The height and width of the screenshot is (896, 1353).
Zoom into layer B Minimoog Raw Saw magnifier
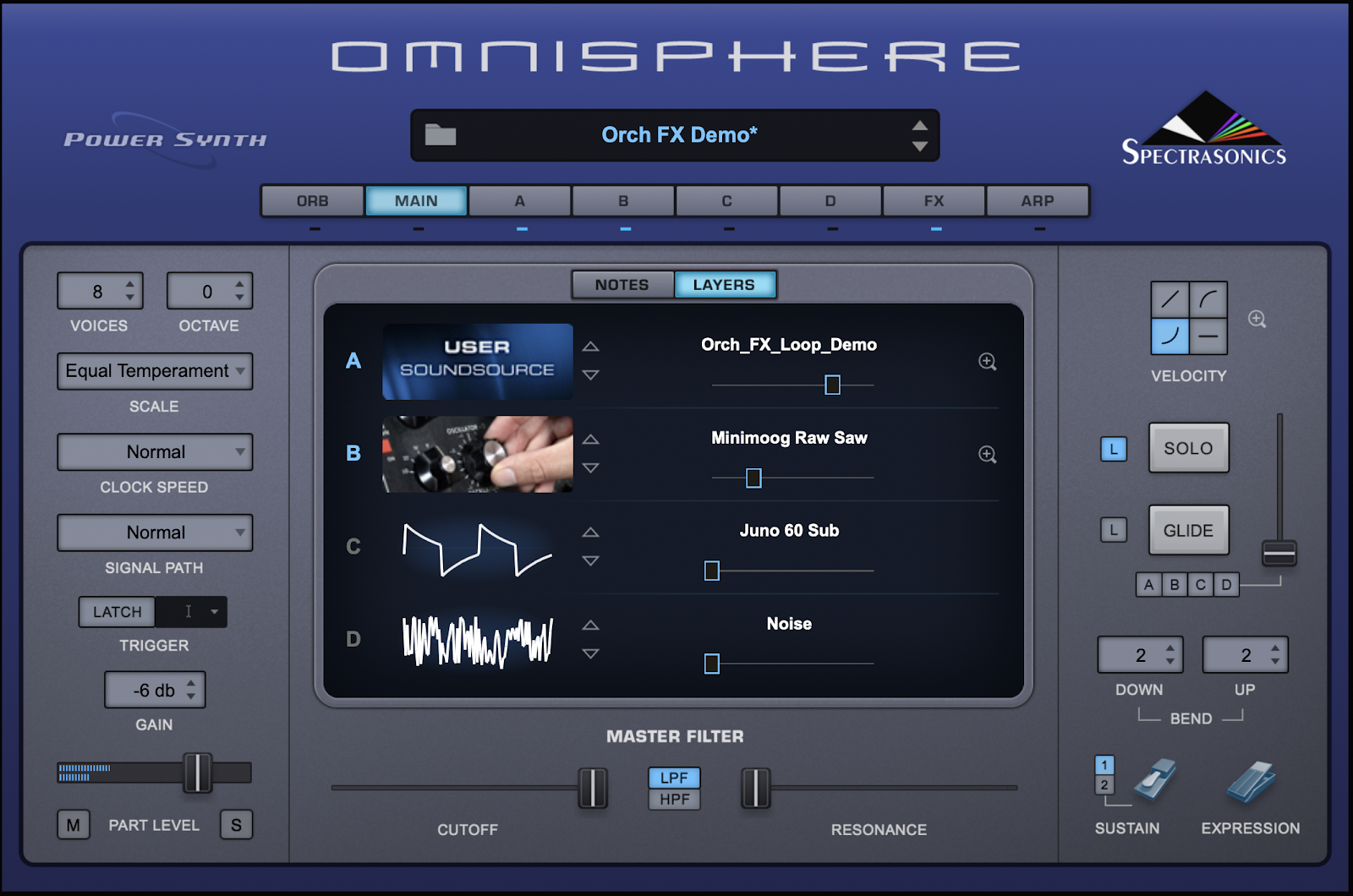pos(987,455)
